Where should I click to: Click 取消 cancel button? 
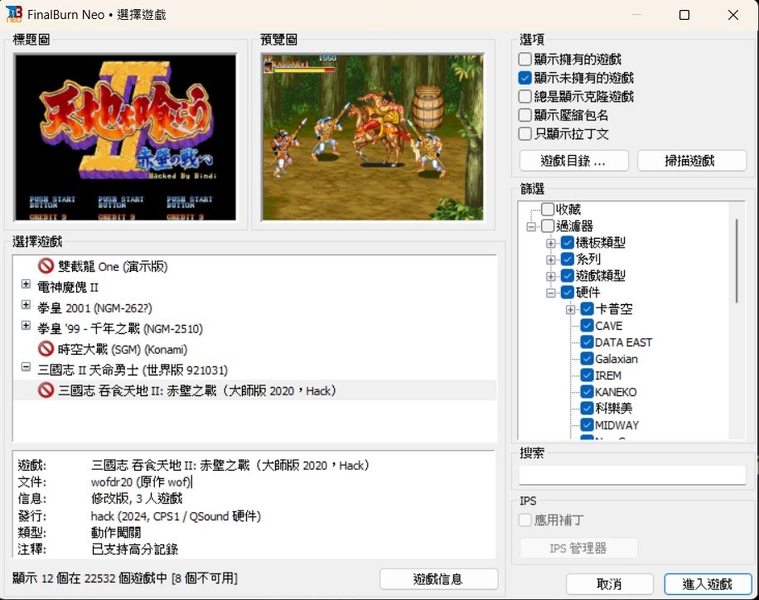tap(609, 584)
